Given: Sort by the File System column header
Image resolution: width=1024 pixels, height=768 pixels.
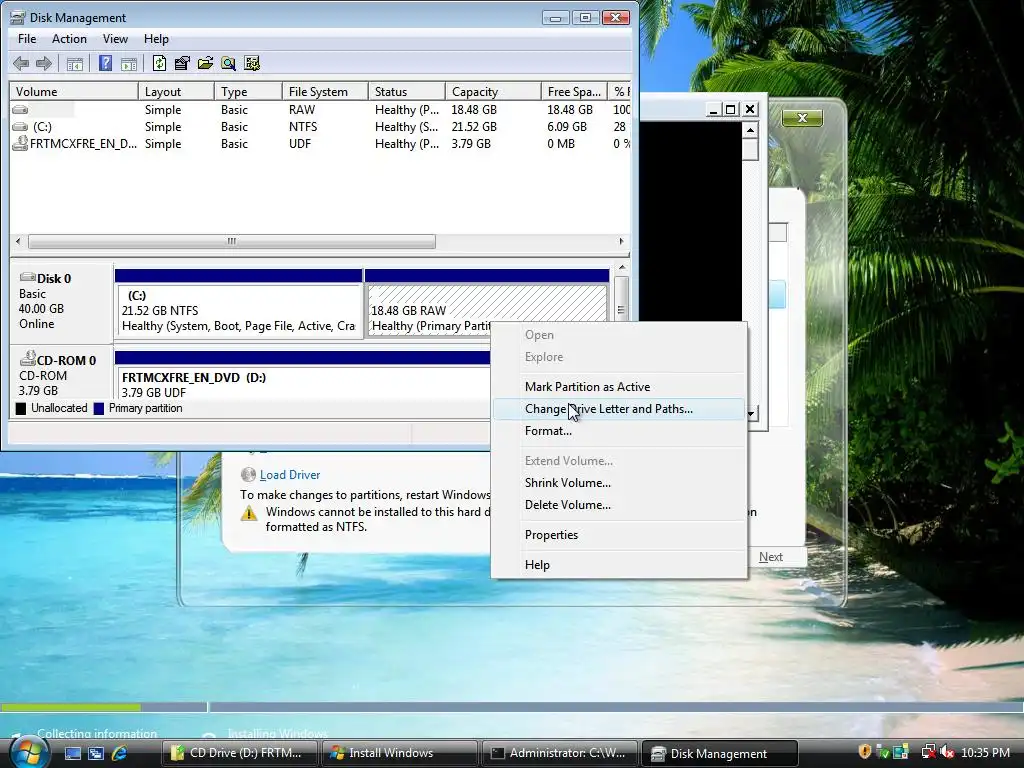Looking at the screenshot, I should click(325, 91).
